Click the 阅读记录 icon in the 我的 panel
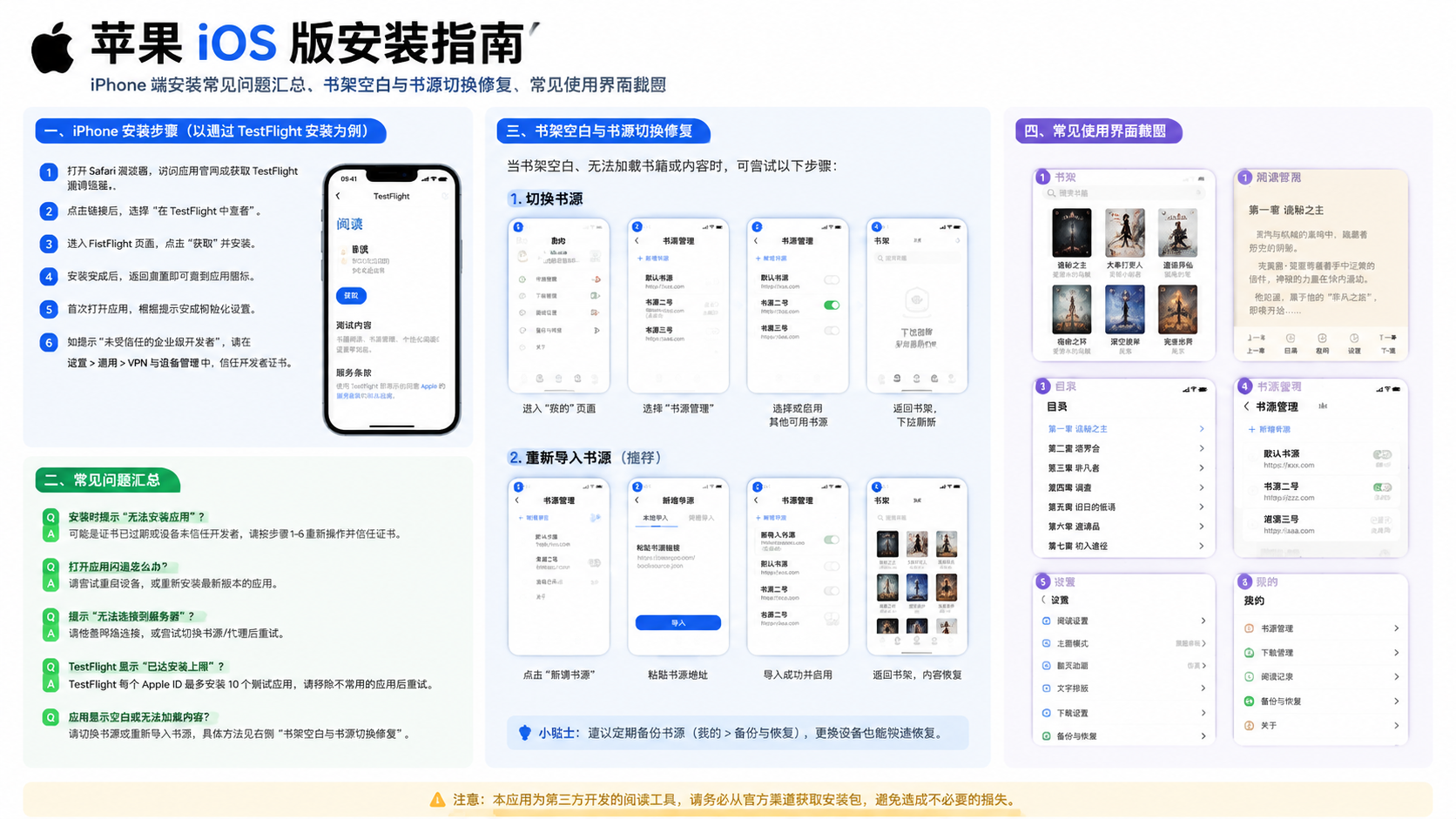Viewport: 1456px width, 819px height. pyautogui.click(x=1250, y=676)
